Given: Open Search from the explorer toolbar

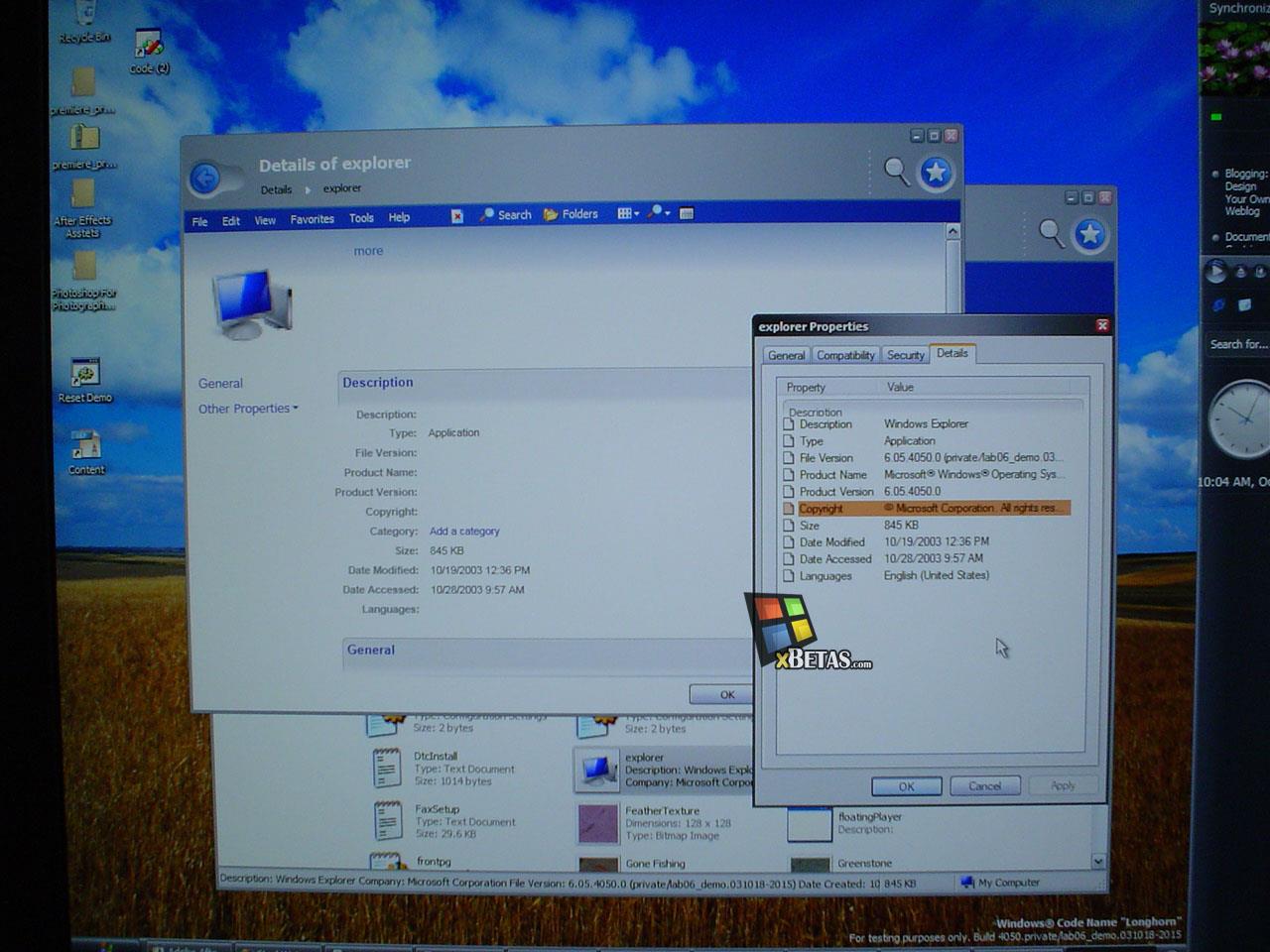Looking at the screenshot, I should point(505,214).
